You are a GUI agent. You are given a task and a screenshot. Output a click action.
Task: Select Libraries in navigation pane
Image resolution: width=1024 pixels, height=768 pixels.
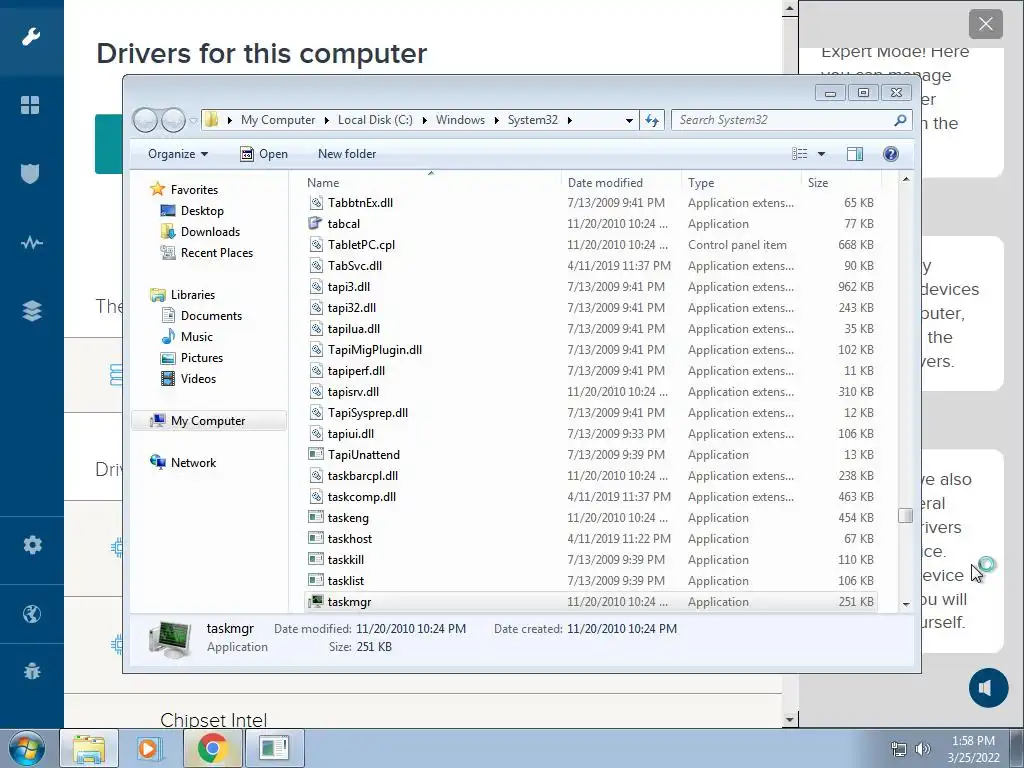(193, 295)
